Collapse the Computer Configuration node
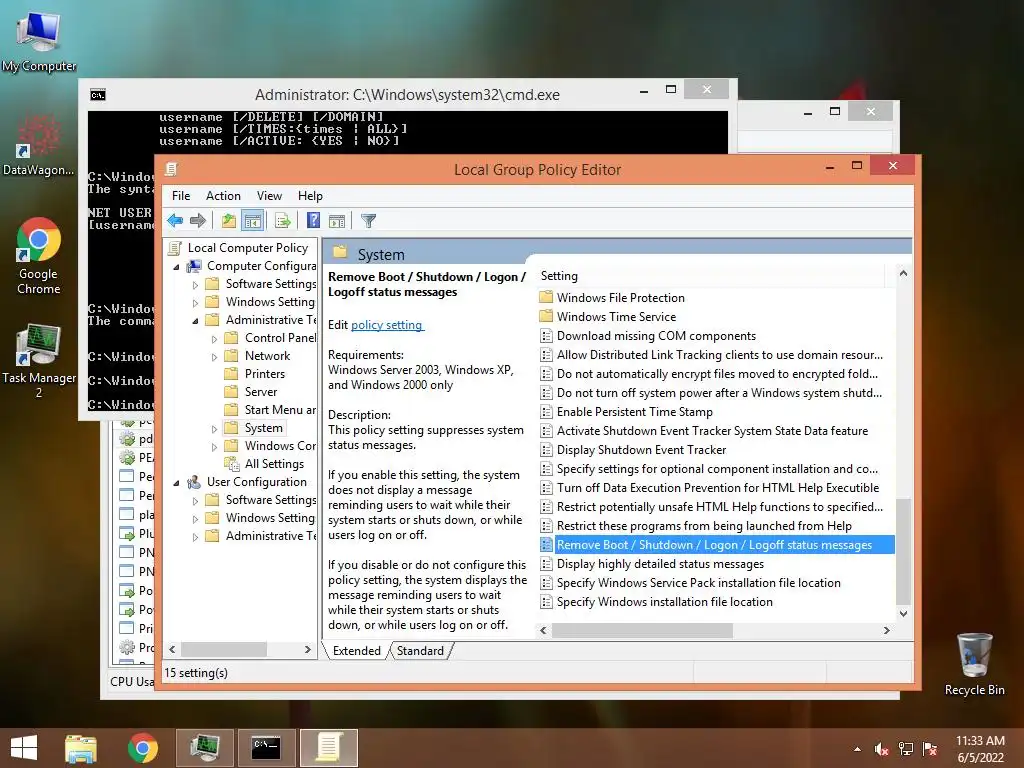The height and width of the screenshot is (768, 1024). 176,266
